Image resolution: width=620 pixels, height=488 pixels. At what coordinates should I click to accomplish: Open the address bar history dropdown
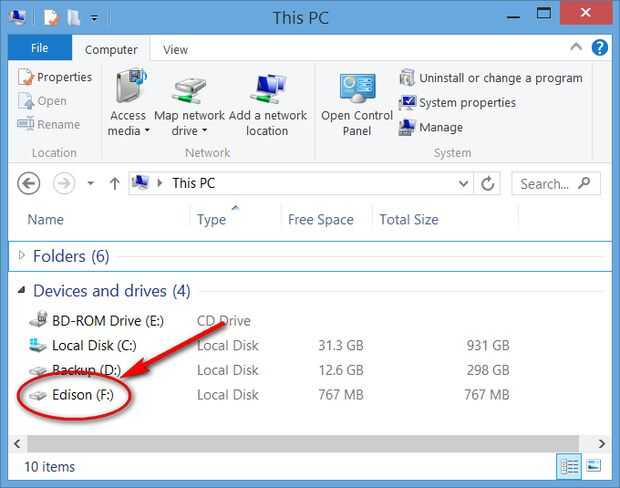pyautogui.click(x=463, y=184)
